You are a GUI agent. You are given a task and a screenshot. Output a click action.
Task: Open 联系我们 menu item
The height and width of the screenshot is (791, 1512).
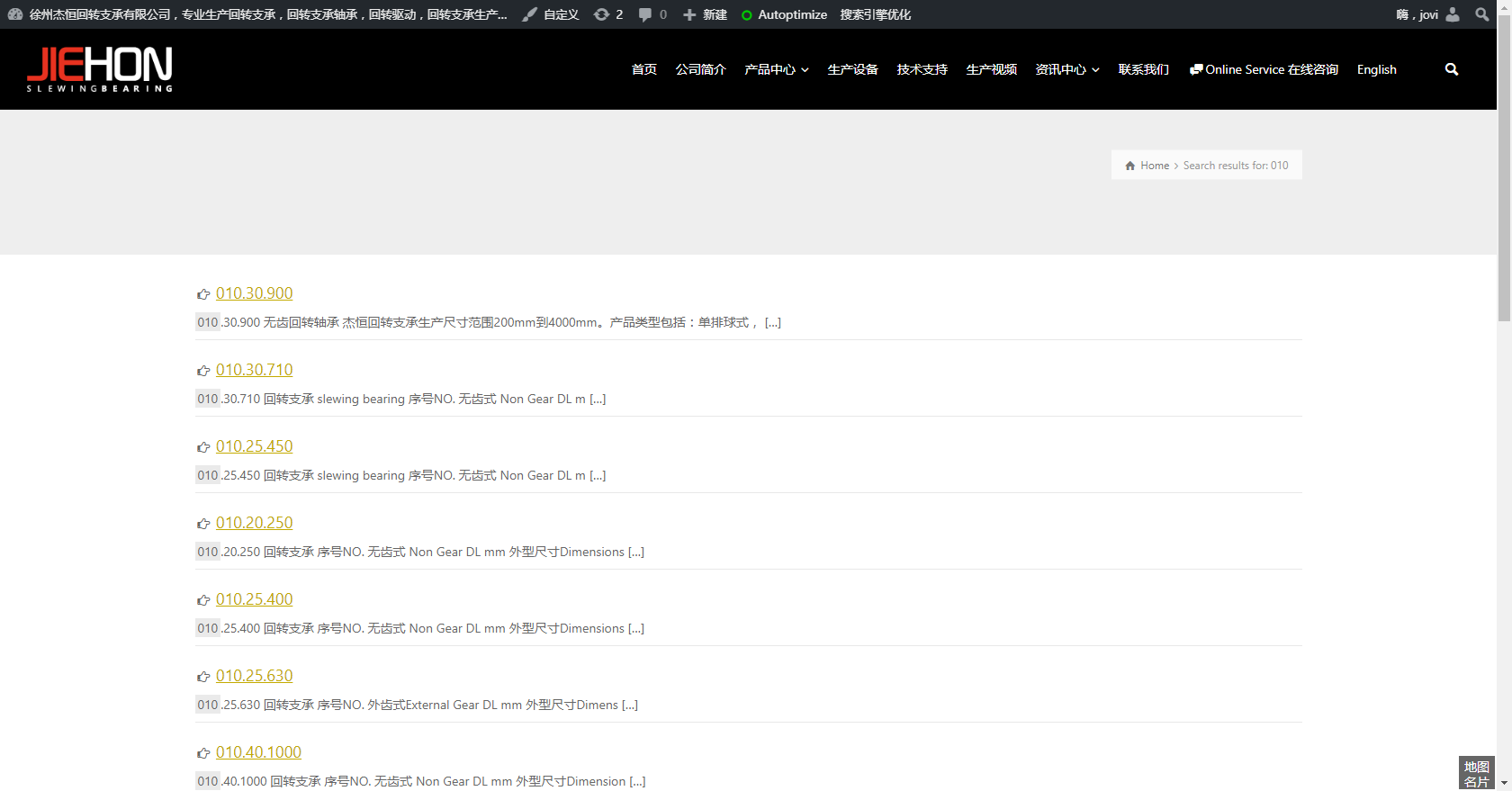pyautogui.click(x=1143, y=69)
